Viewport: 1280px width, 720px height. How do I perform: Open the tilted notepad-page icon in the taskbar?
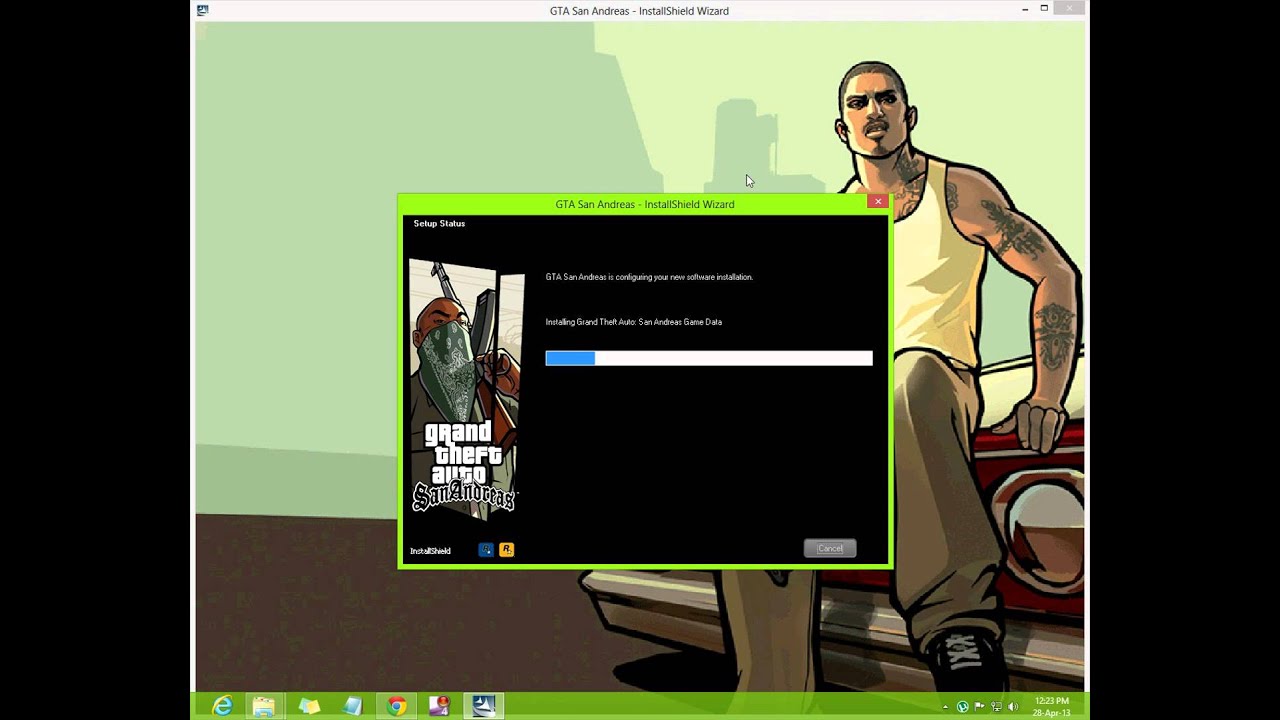[x=352, y=706]
